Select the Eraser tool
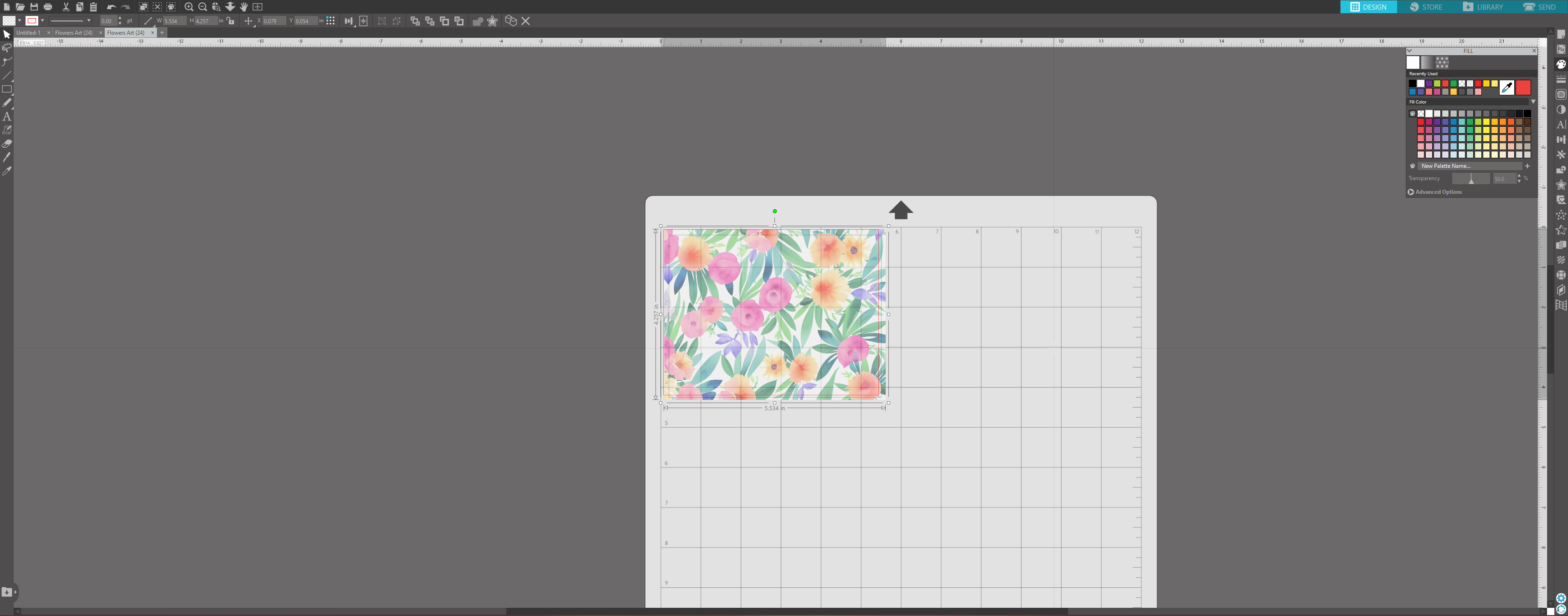 tap(7, 144)
